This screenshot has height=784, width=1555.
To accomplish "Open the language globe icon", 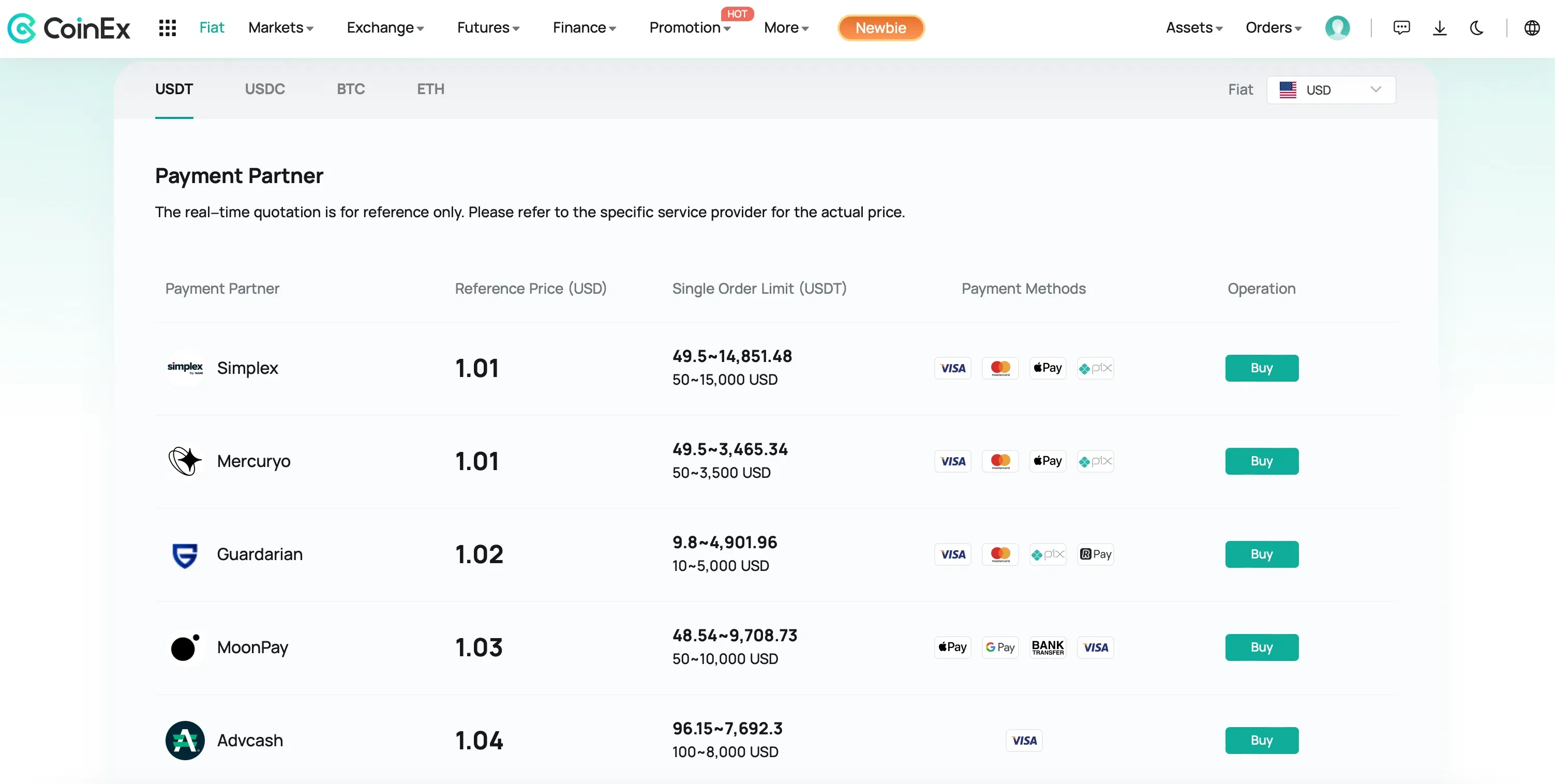I will coord(1532,28).
